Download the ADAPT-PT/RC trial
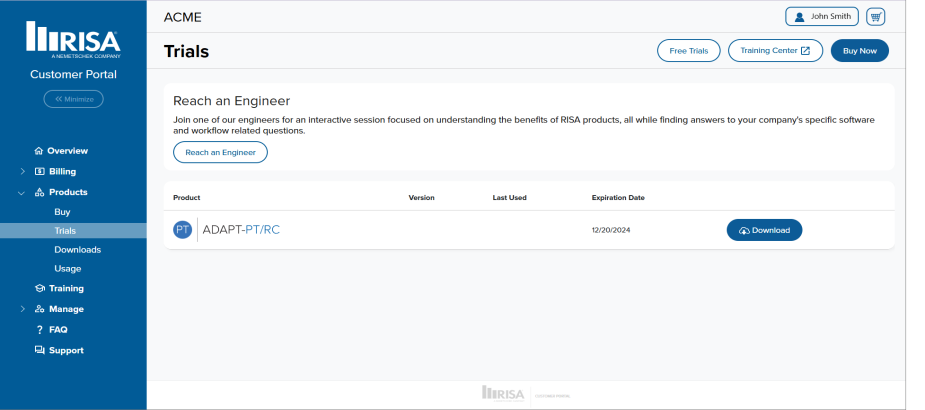Screen dimensions: 925x410 pyautogui.click(x=764, y=230)
